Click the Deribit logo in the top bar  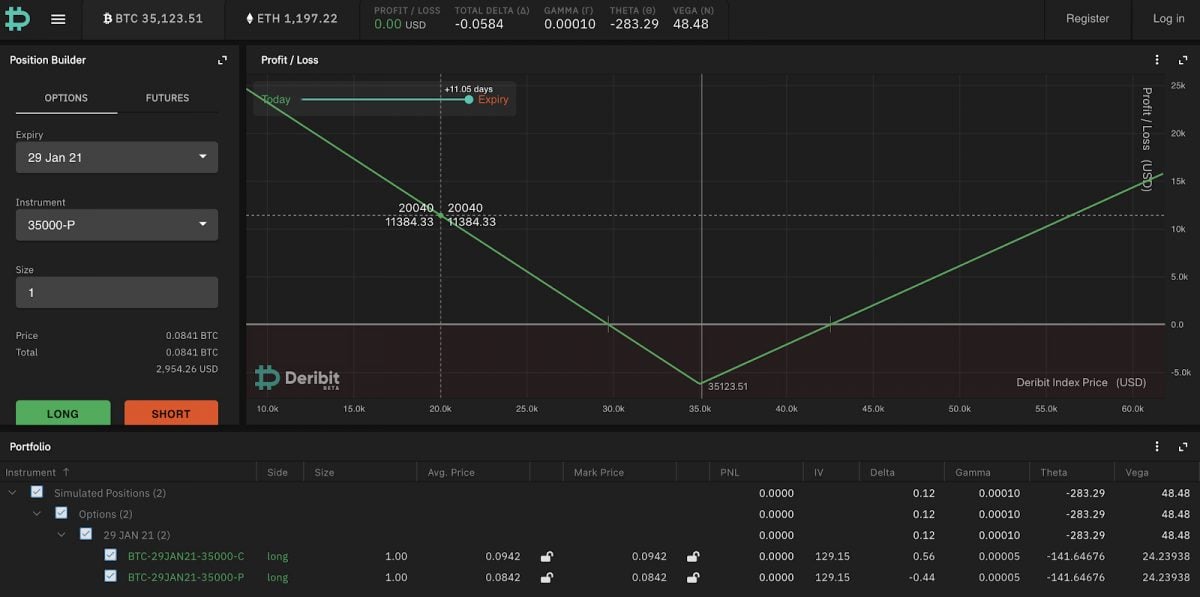(x=17, y=19)
